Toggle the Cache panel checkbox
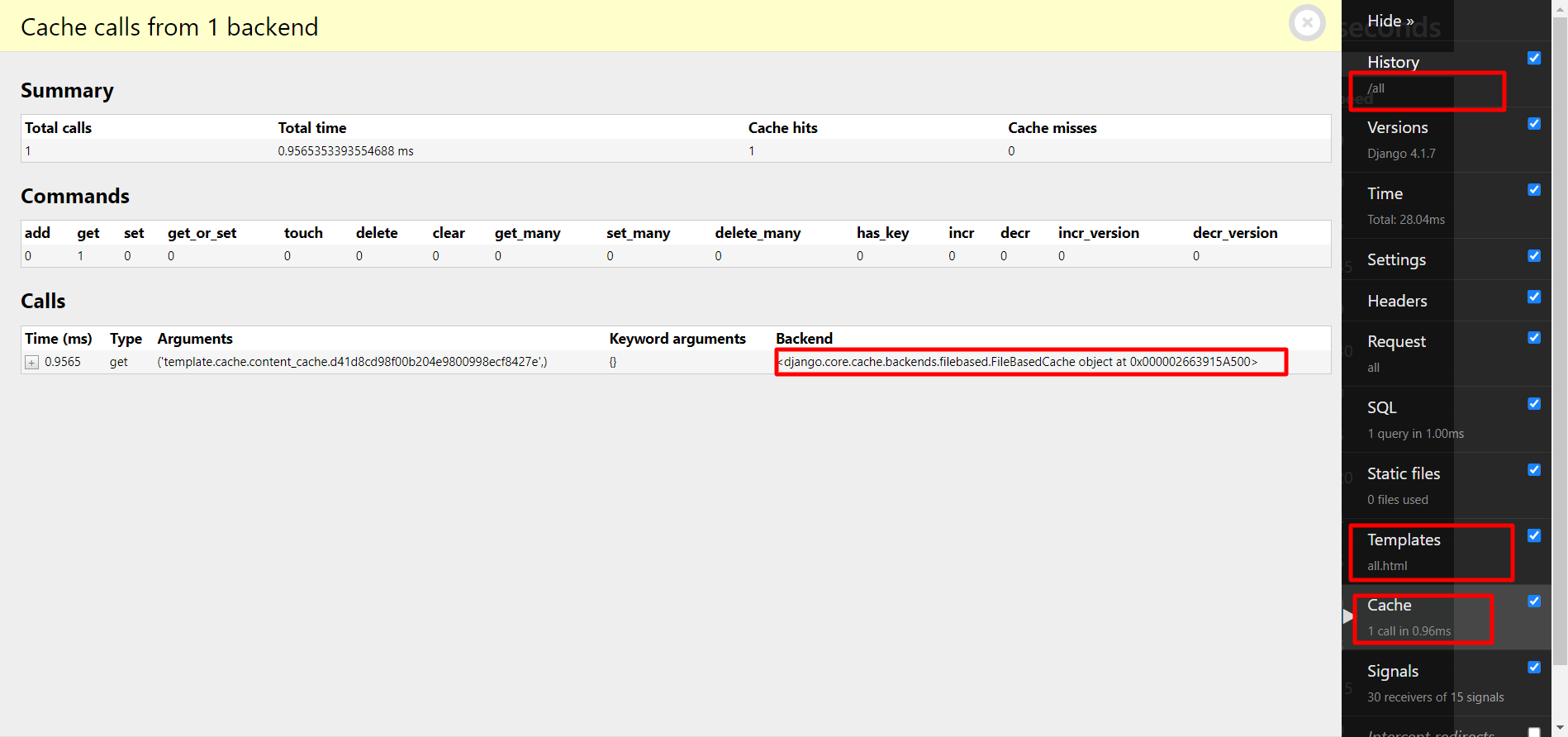The image size is (1568, 737). tap(1534, 601)
